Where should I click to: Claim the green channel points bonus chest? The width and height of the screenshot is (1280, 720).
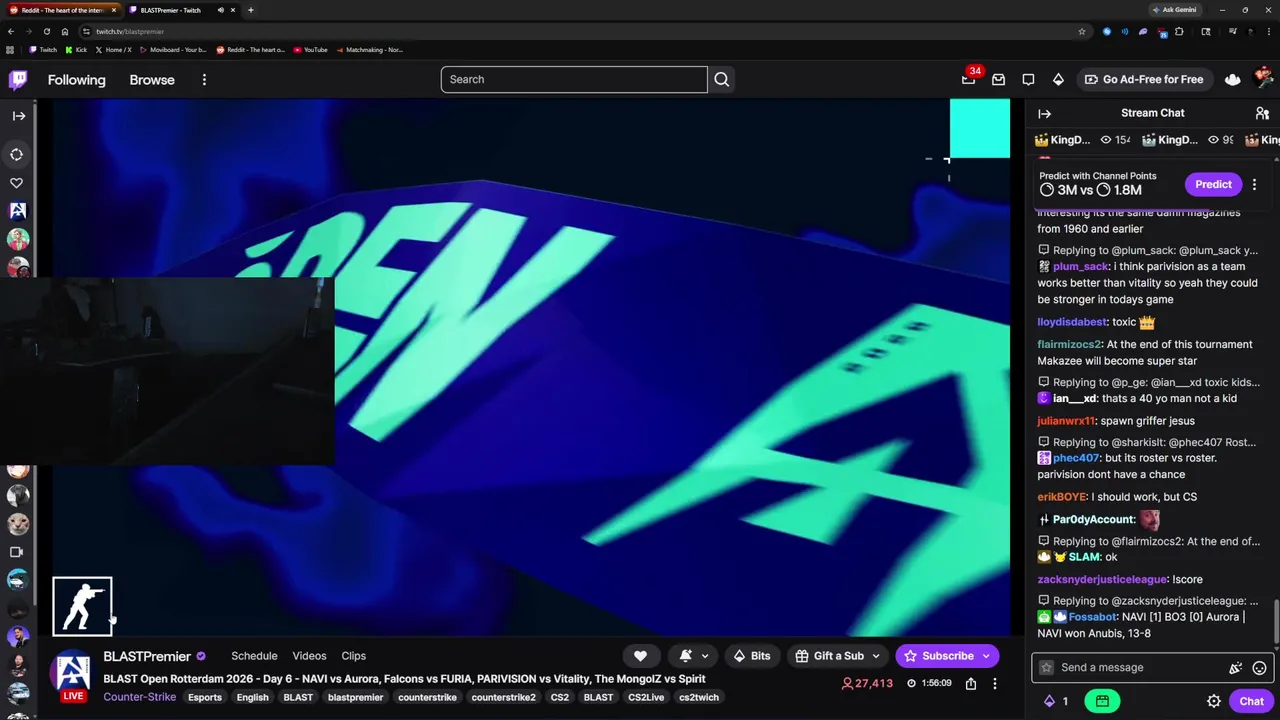1102,701
